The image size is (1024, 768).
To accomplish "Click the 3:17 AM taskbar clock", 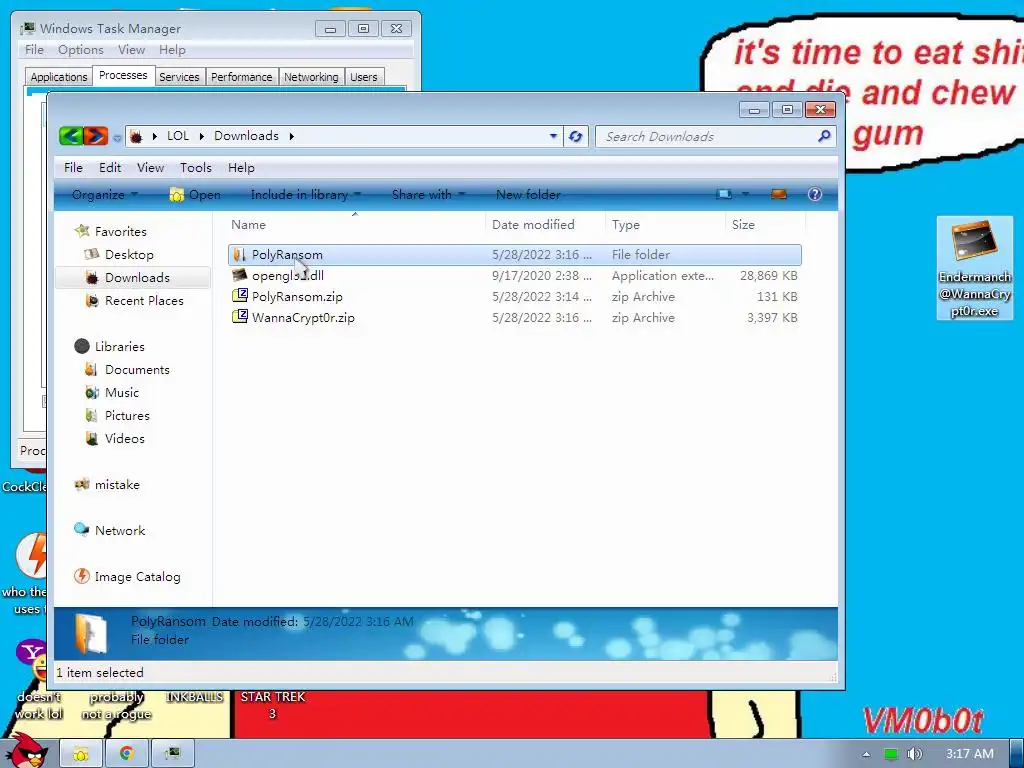I will coord(970,754).
